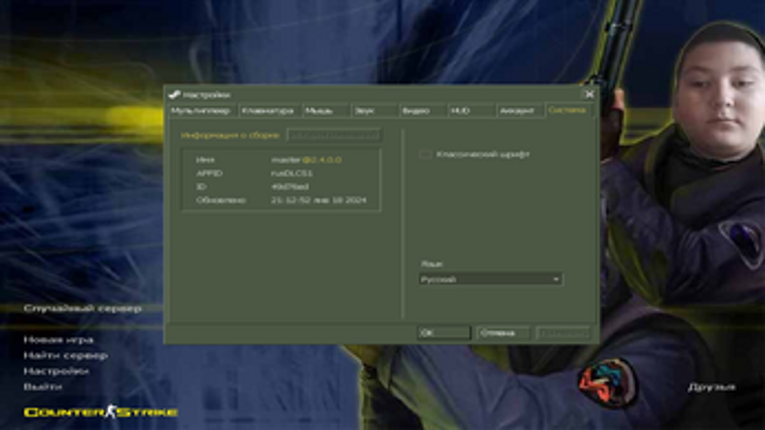The width and height of the screenshot is (765, 430).
Task: Click the APPID label
Action: coord(209,173)
